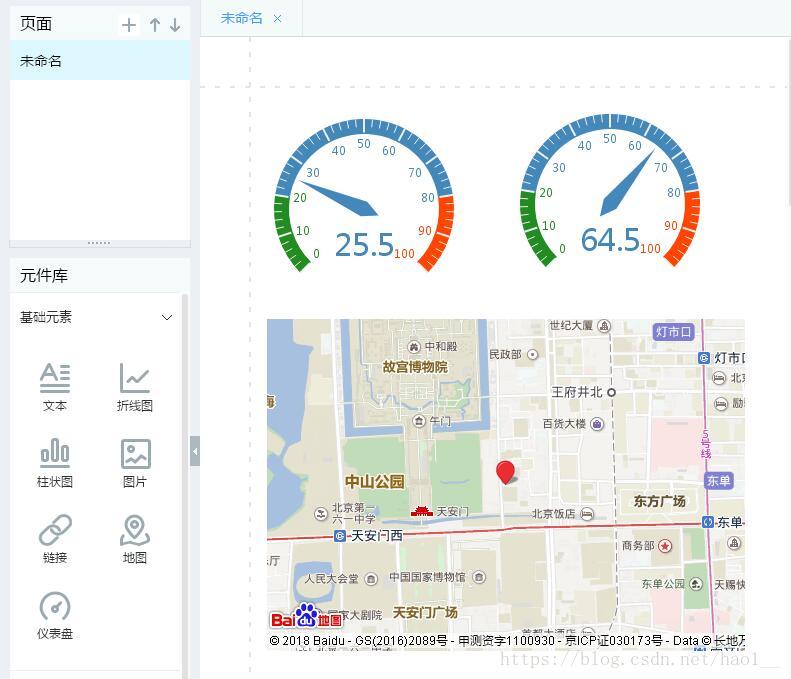
Task: Click the 天安门广场 label on map
Action: point(425,612)
